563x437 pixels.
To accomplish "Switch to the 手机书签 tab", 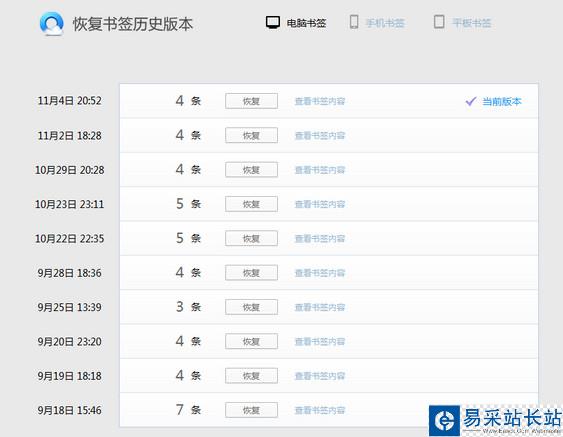I will [385, 23].
